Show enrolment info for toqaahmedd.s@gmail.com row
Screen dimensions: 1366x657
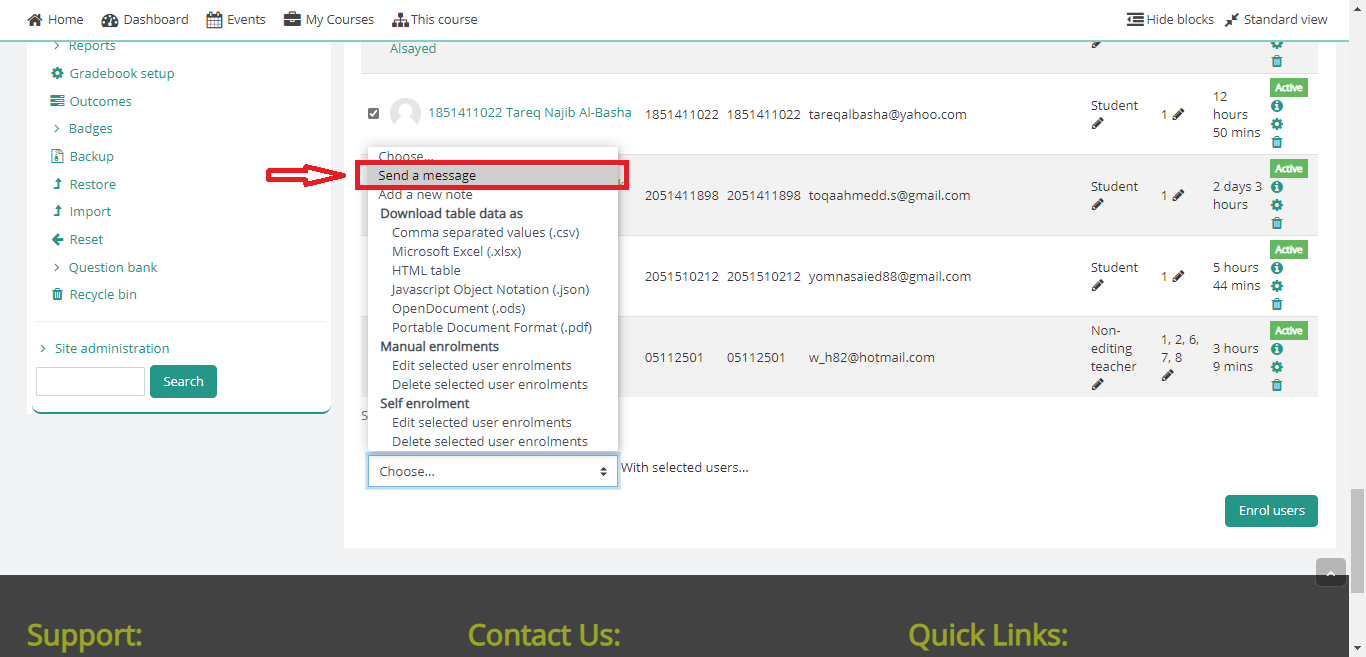(x=1277, y=187)
